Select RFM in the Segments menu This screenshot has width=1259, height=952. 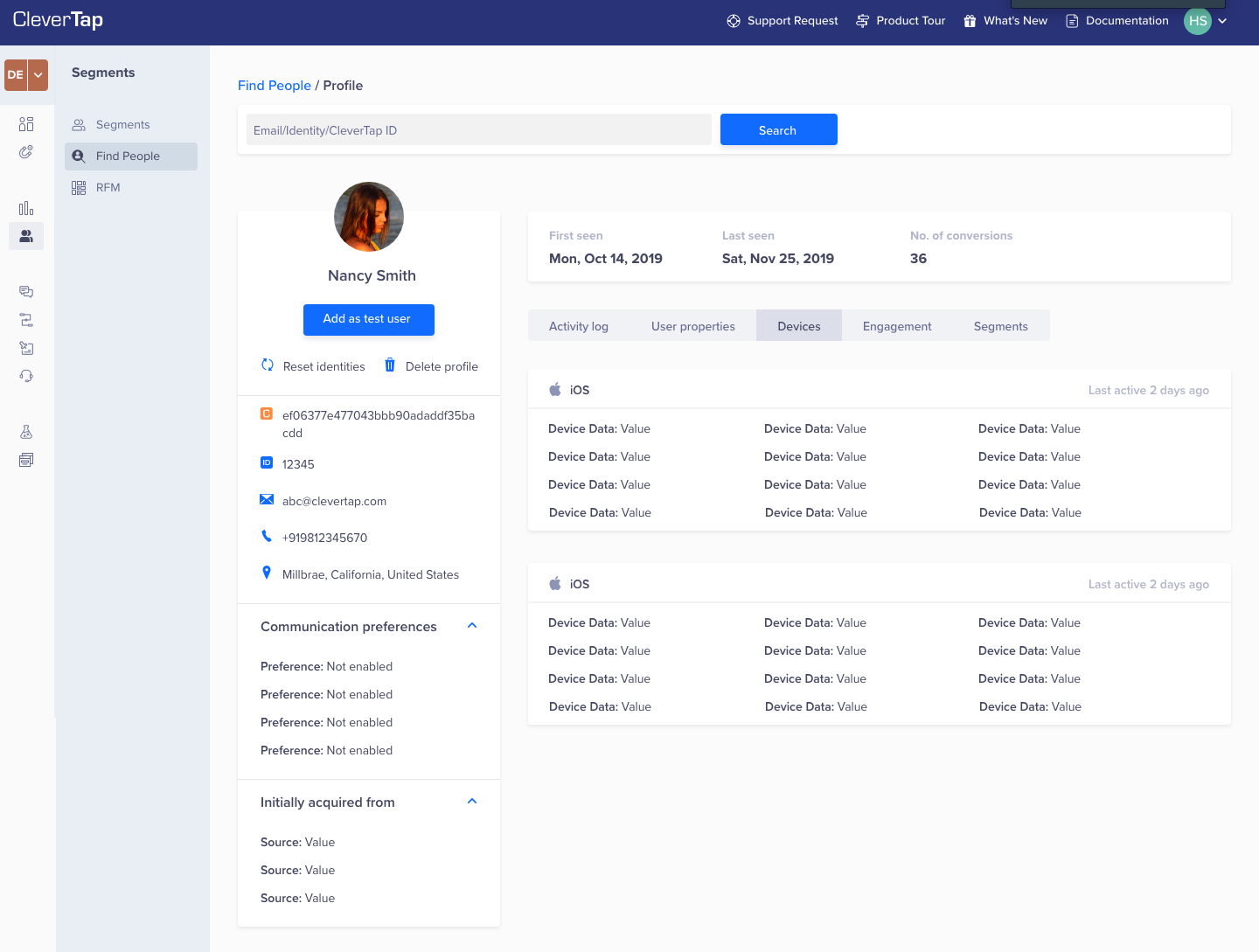[108, 187]
